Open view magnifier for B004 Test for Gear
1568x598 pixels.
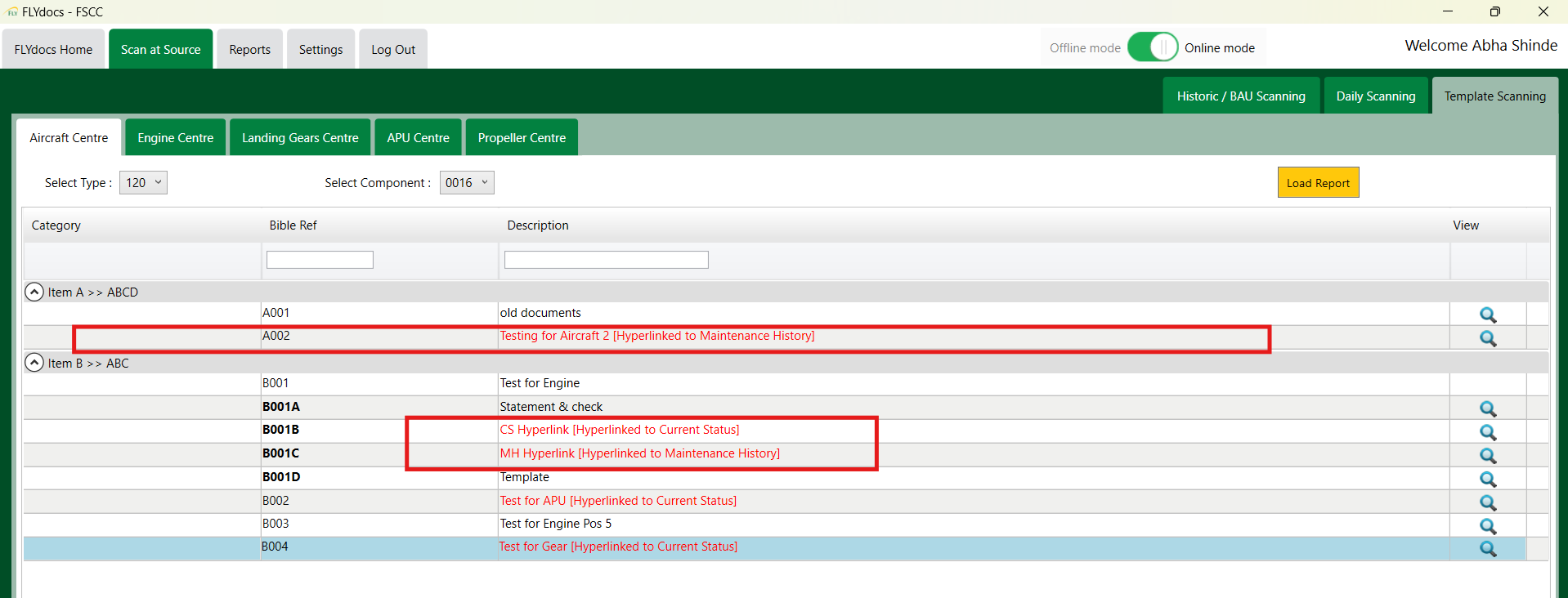point(1488,549)
